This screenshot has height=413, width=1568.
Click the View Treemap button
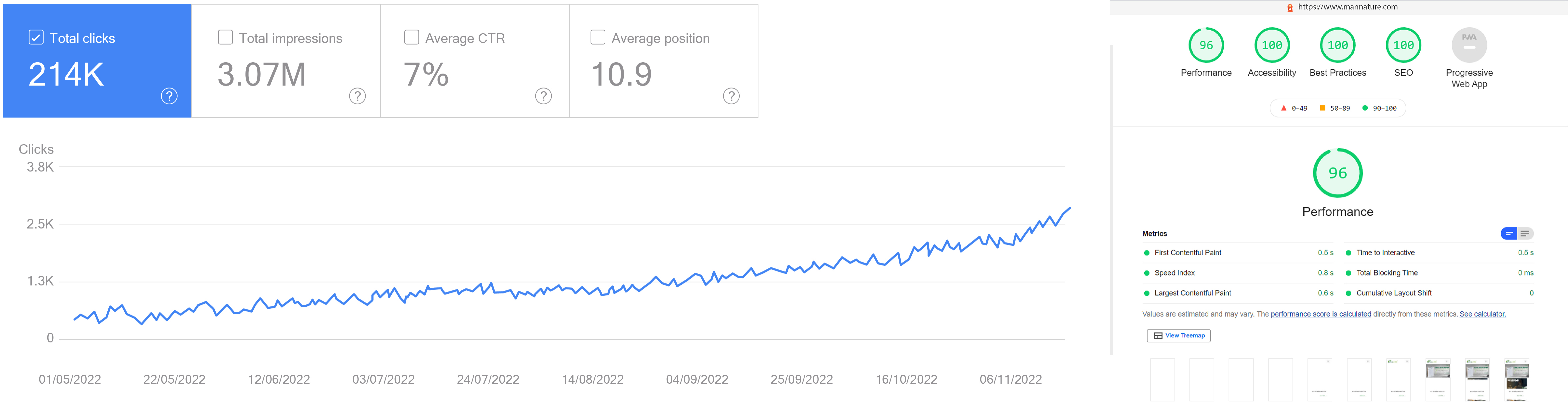(1178, 336)
